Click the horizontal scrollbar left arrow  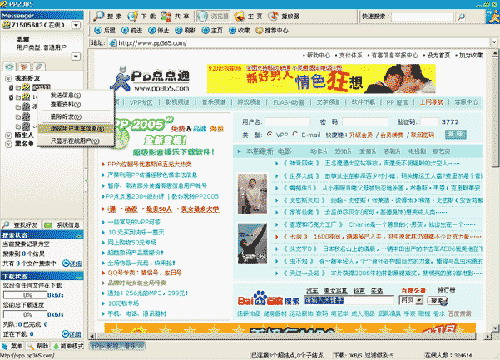(x=92, y=336)
